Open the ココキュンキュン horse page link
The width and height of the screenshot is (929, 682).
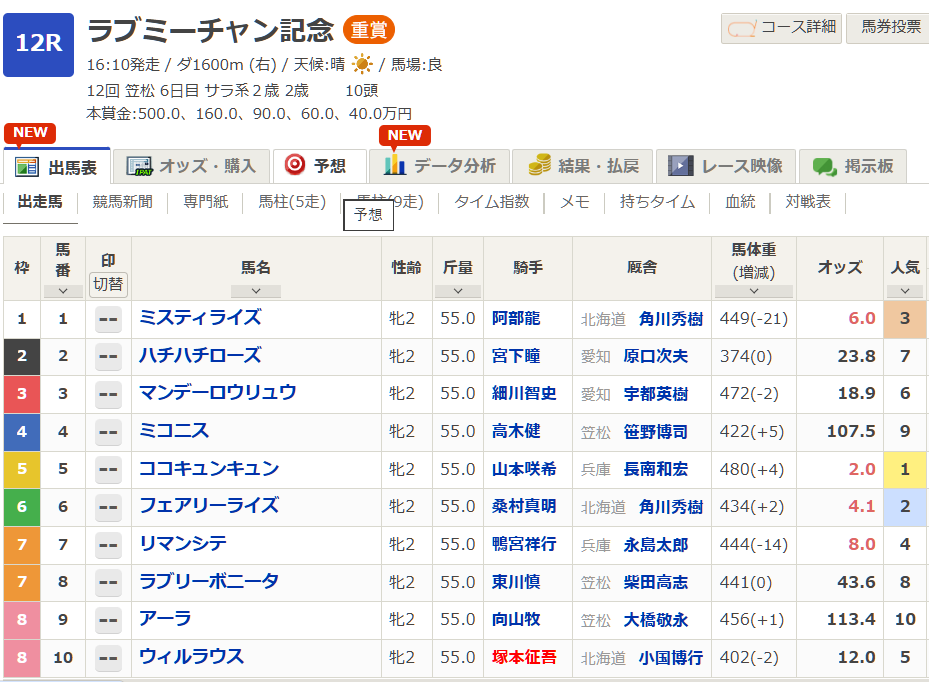[x=211, y=470]
